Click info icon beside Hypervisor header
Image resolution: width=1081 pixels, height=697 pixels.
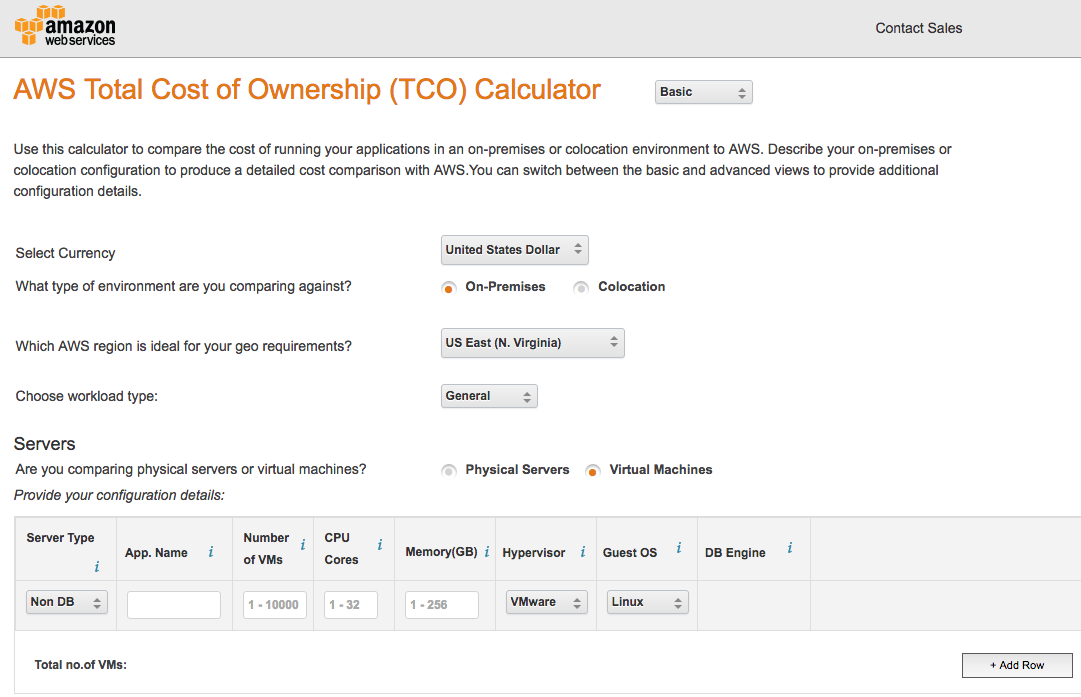[583, 552]
